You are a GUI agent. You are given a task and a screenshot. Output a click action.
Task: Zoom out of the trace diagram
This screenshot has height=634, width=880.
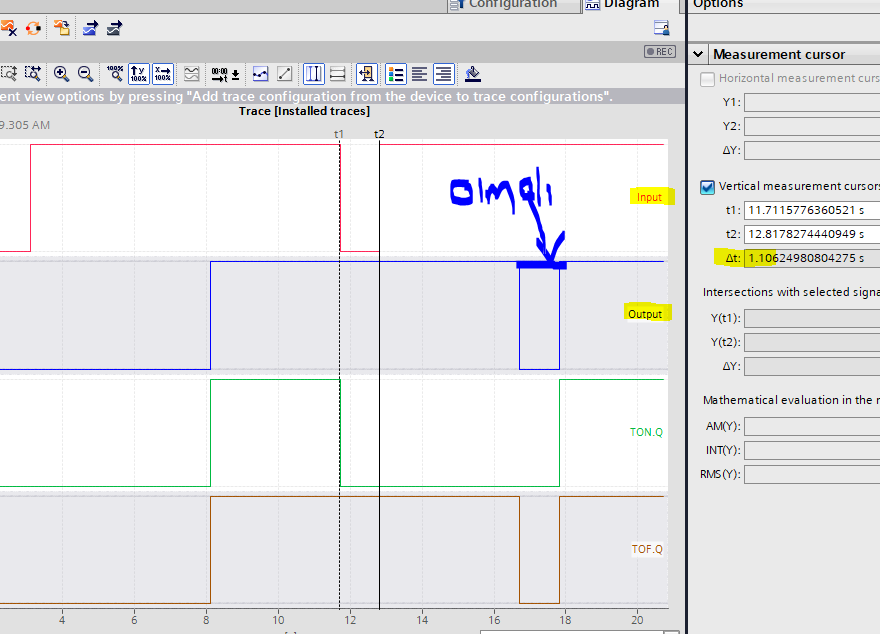click(x=85, y=73)
